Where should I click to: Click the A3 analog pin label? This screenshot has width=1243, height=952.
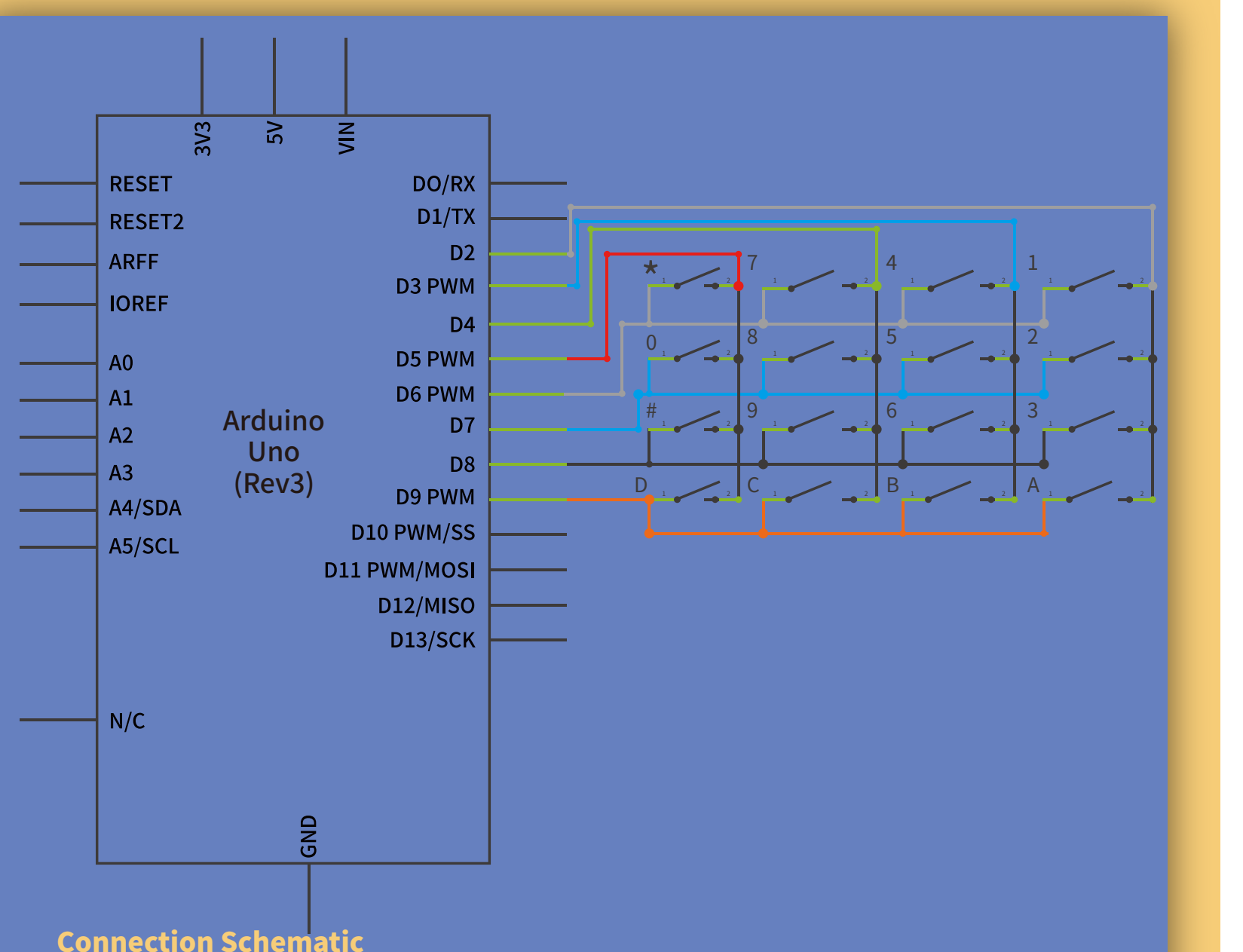tap(121, 473)
